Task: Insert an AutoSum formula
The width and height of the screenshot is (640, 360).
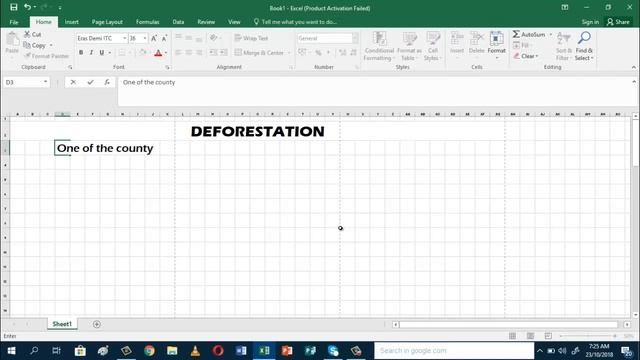Action: click(529, 35)
